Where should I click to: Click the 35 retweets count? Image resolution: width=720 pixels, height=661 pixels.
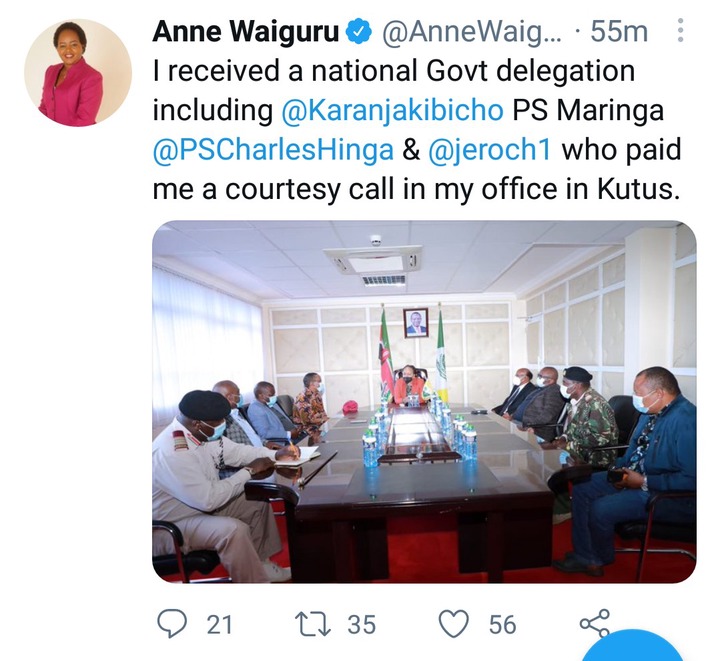click(361, 625)
